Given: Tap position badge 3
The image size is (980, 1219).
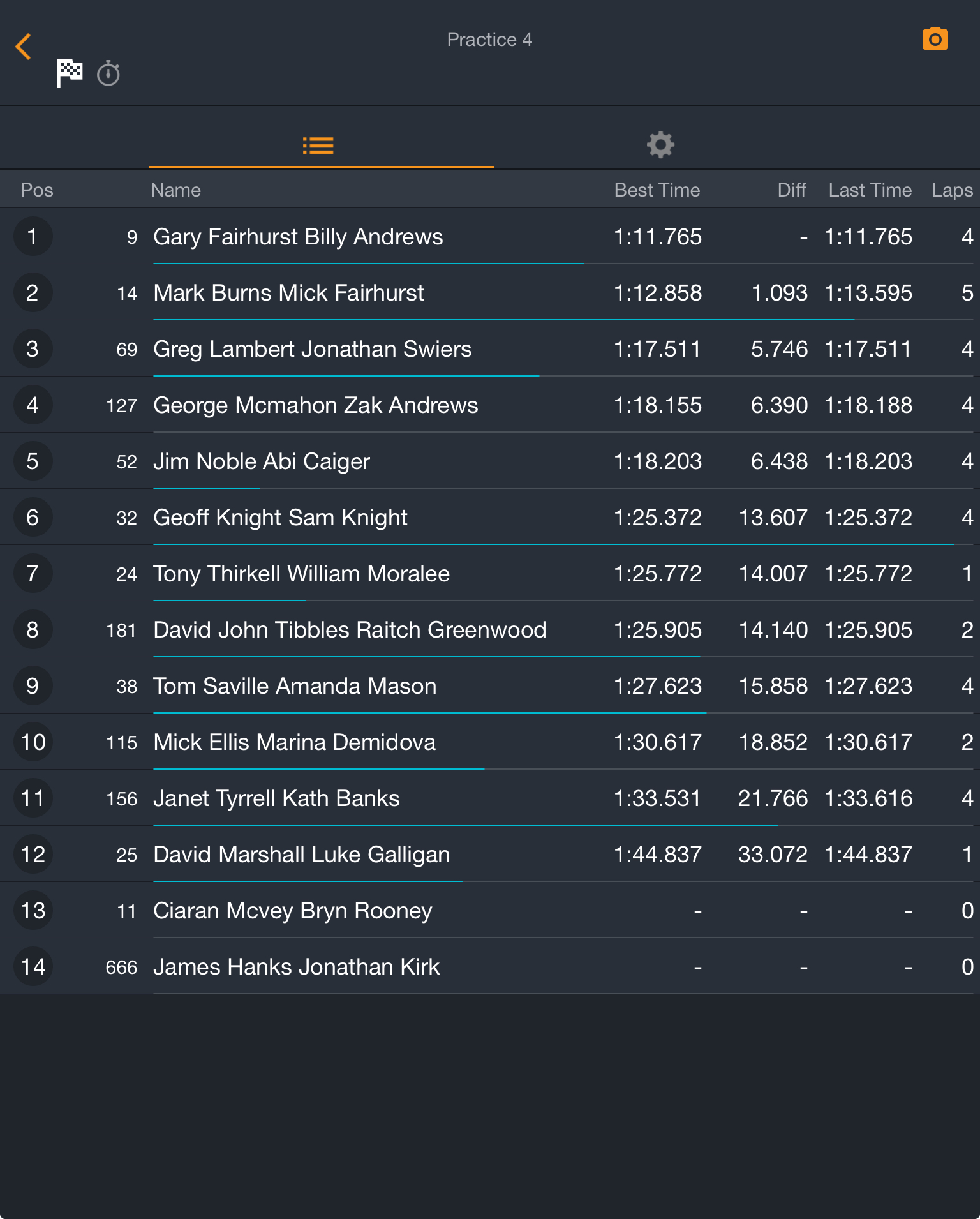Looking at the screenshot, I should pos(33,349).
